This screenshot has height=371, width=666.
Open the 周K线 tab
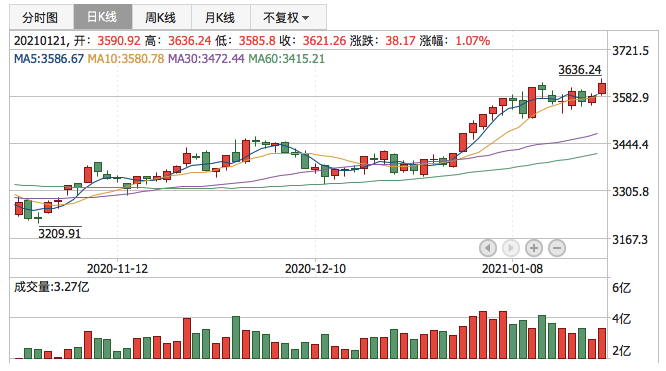pos(161,17)
